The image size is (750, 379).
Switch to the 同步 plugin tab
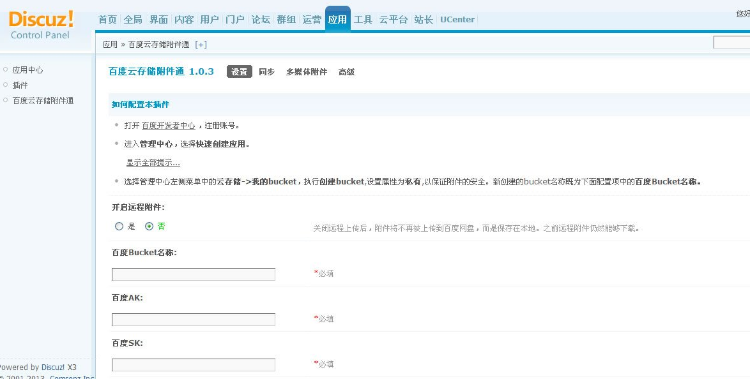point(266,72)
